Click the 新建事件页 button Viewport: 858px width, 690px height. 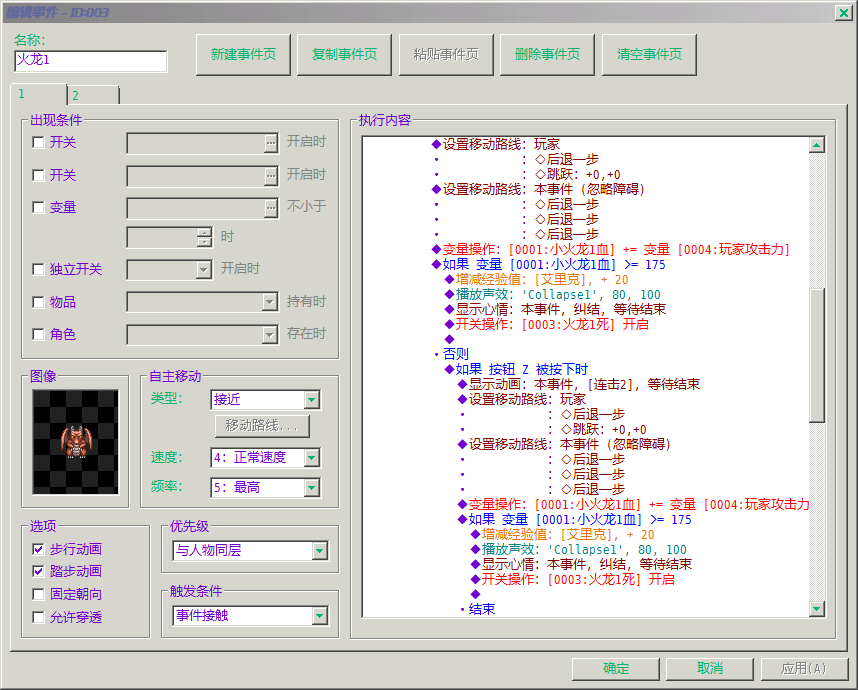click(243, 55)
